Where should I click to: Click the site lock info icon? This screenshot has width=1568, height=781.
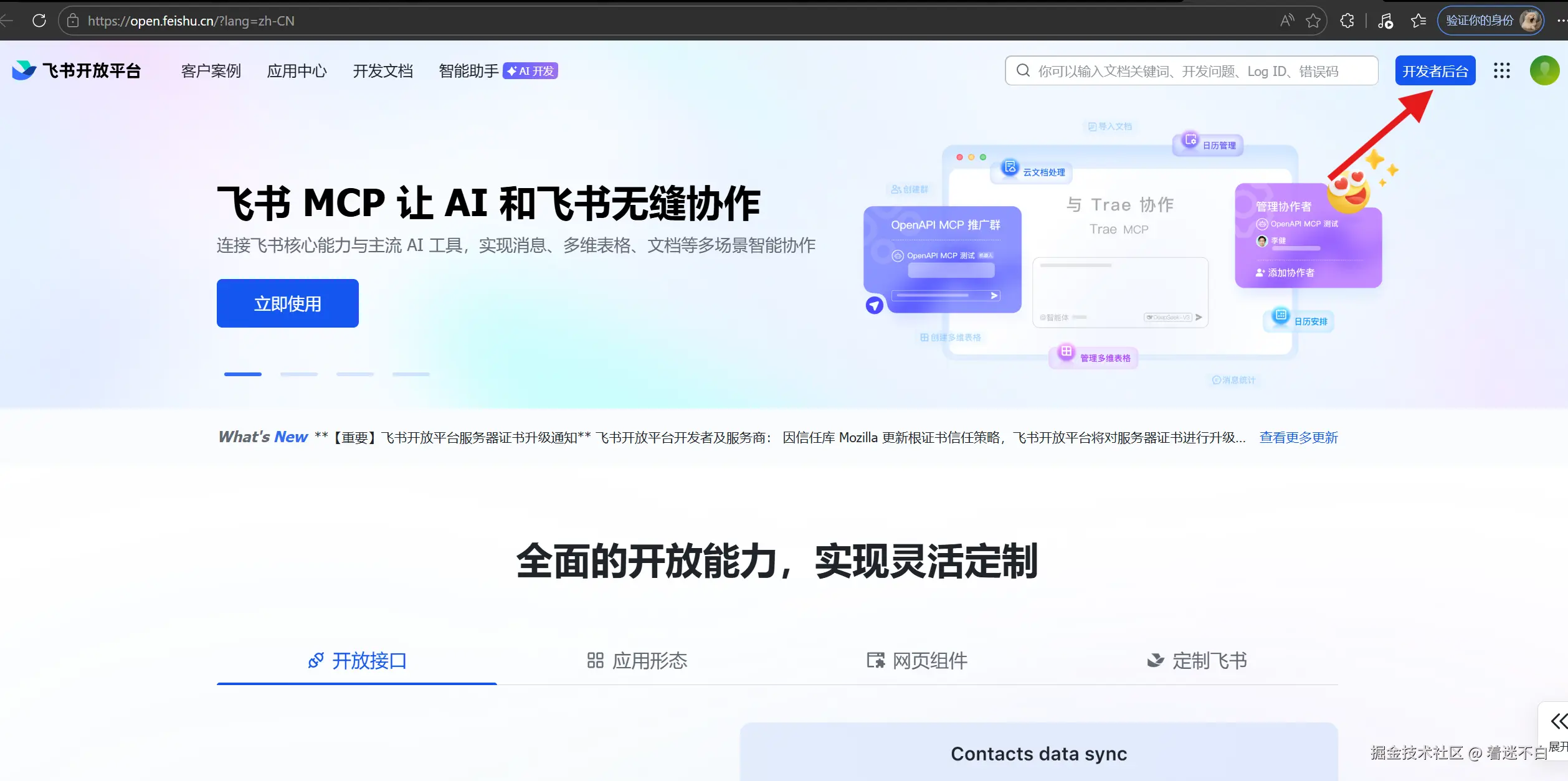(x=73, y=21)
